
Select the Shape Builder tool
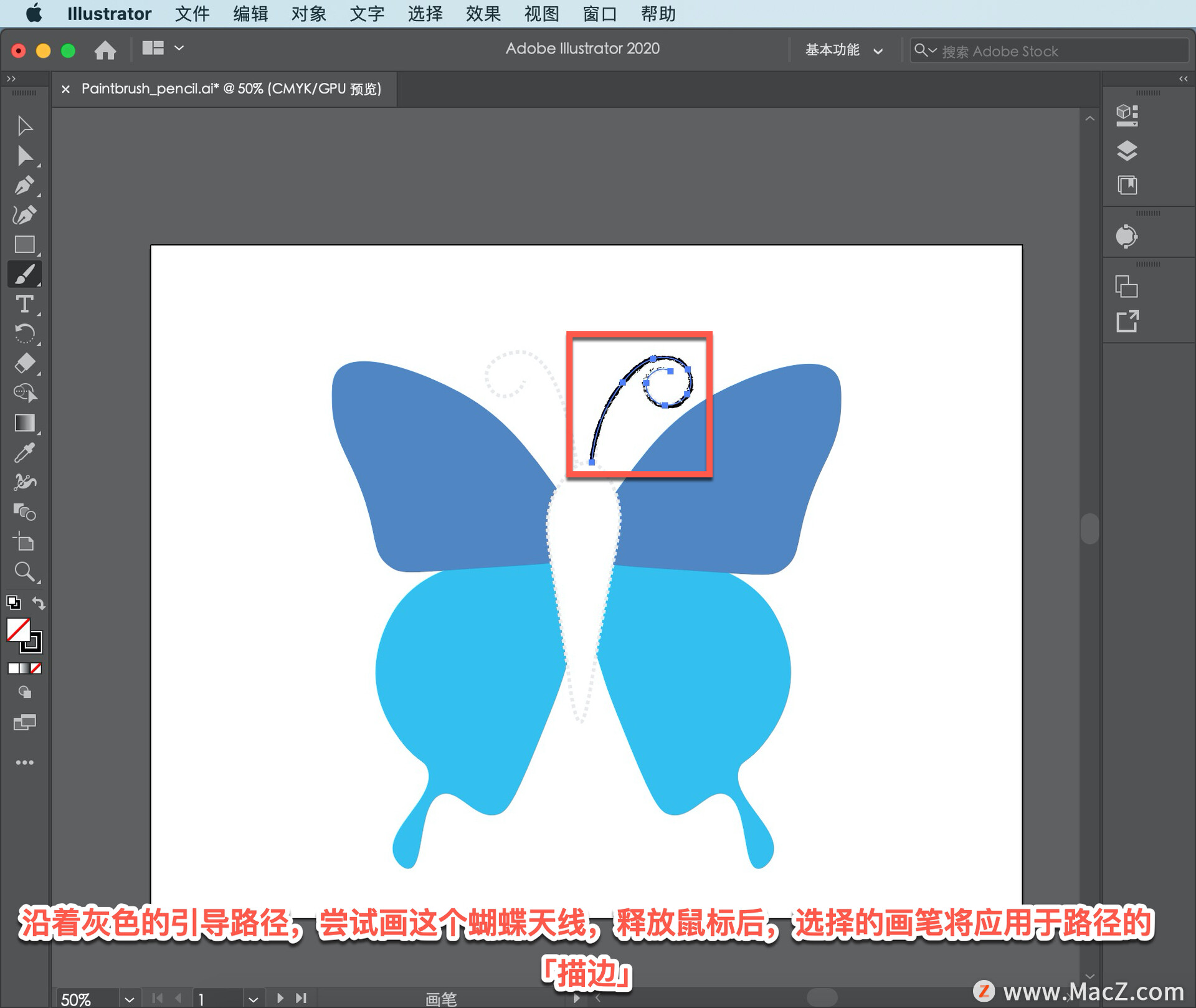coord(25,393)
